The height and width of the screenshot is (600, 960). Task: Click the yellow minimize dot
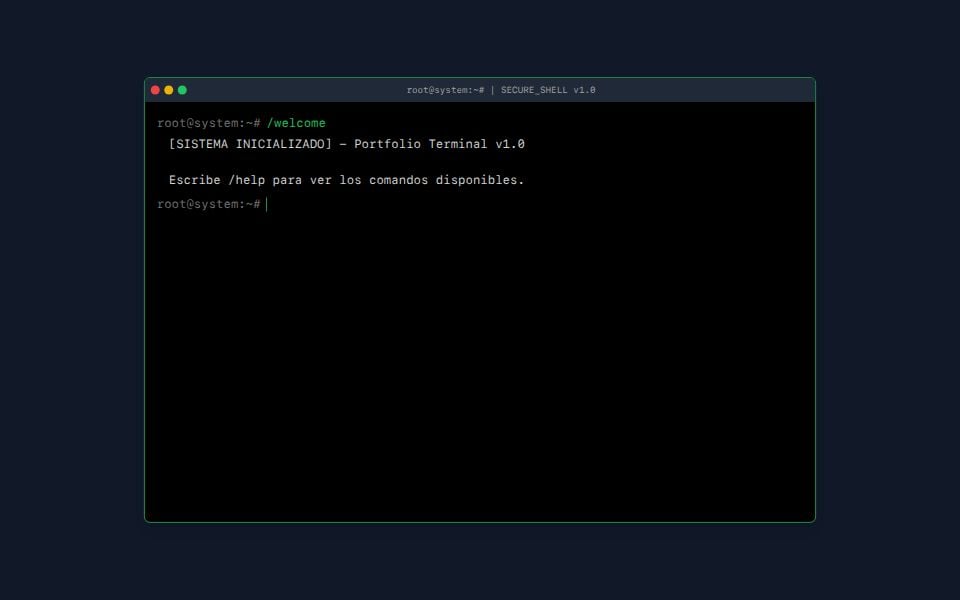coord(169,90)
